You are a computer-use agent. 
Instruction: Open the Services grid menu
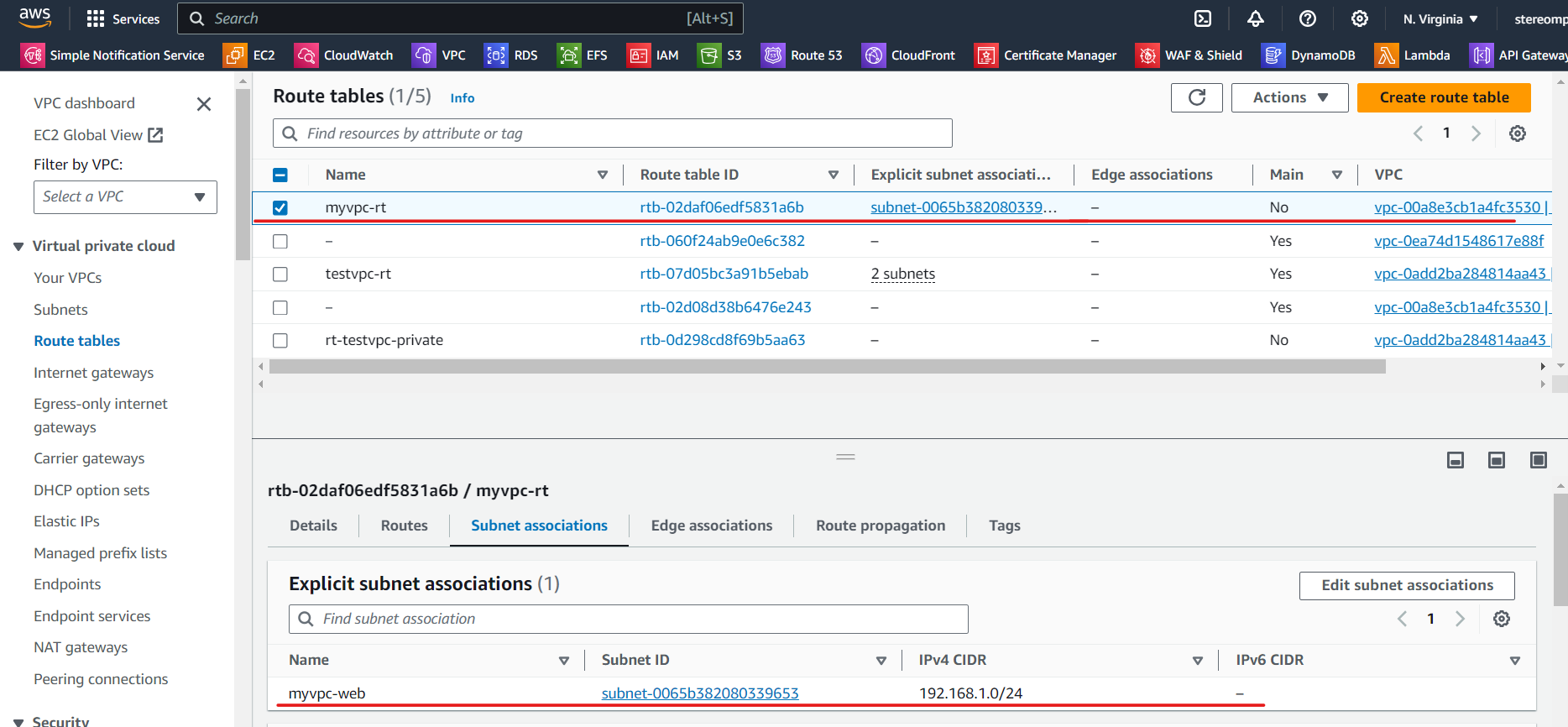pyautogui.click(x=123, y=18)
